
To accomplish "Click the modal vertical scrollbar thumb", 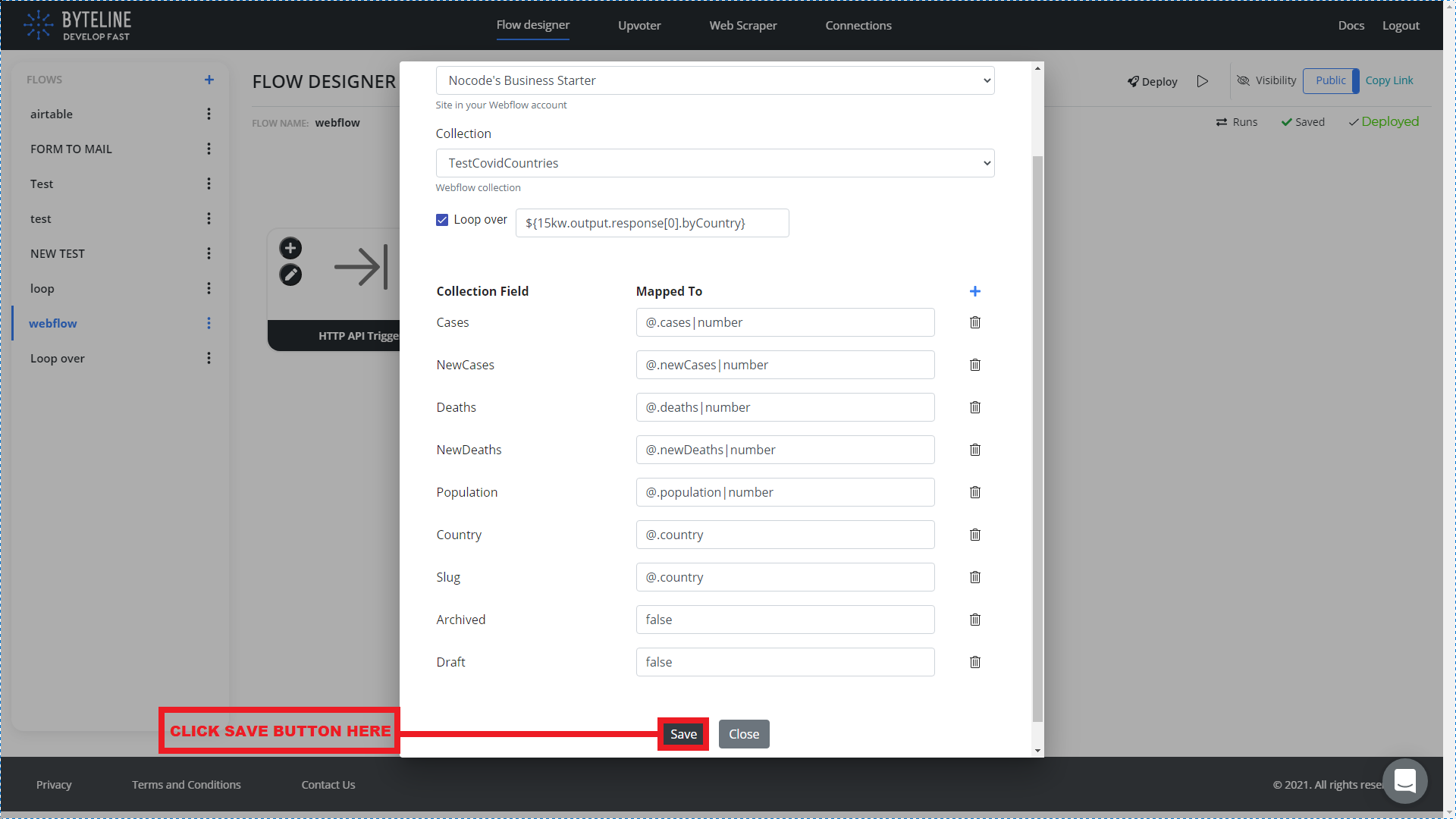I will 1037,439.
